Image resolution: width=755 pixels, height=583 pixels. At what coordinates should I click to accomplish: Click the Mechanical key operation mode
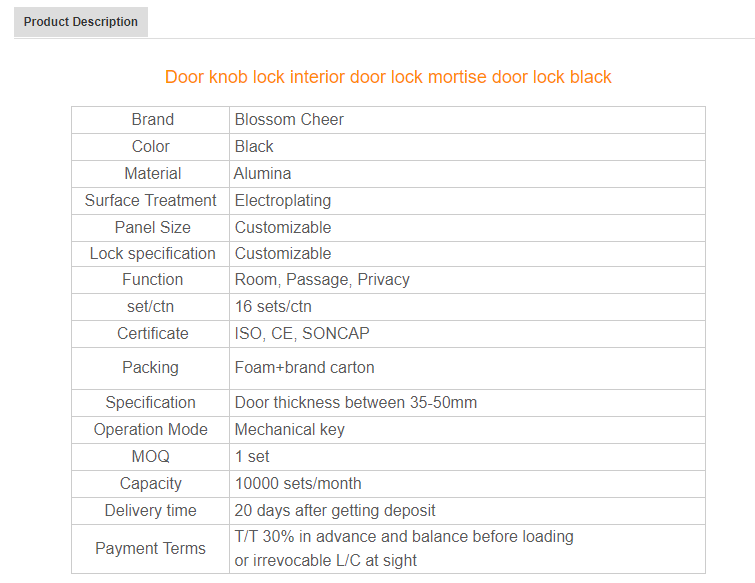(290, 430)
